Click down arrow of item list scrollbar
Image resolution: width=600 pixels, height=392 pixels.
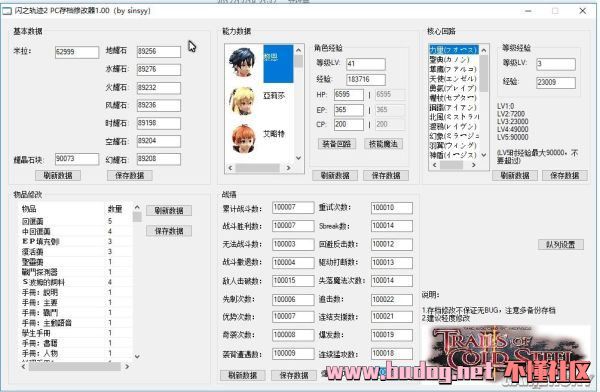137,356
